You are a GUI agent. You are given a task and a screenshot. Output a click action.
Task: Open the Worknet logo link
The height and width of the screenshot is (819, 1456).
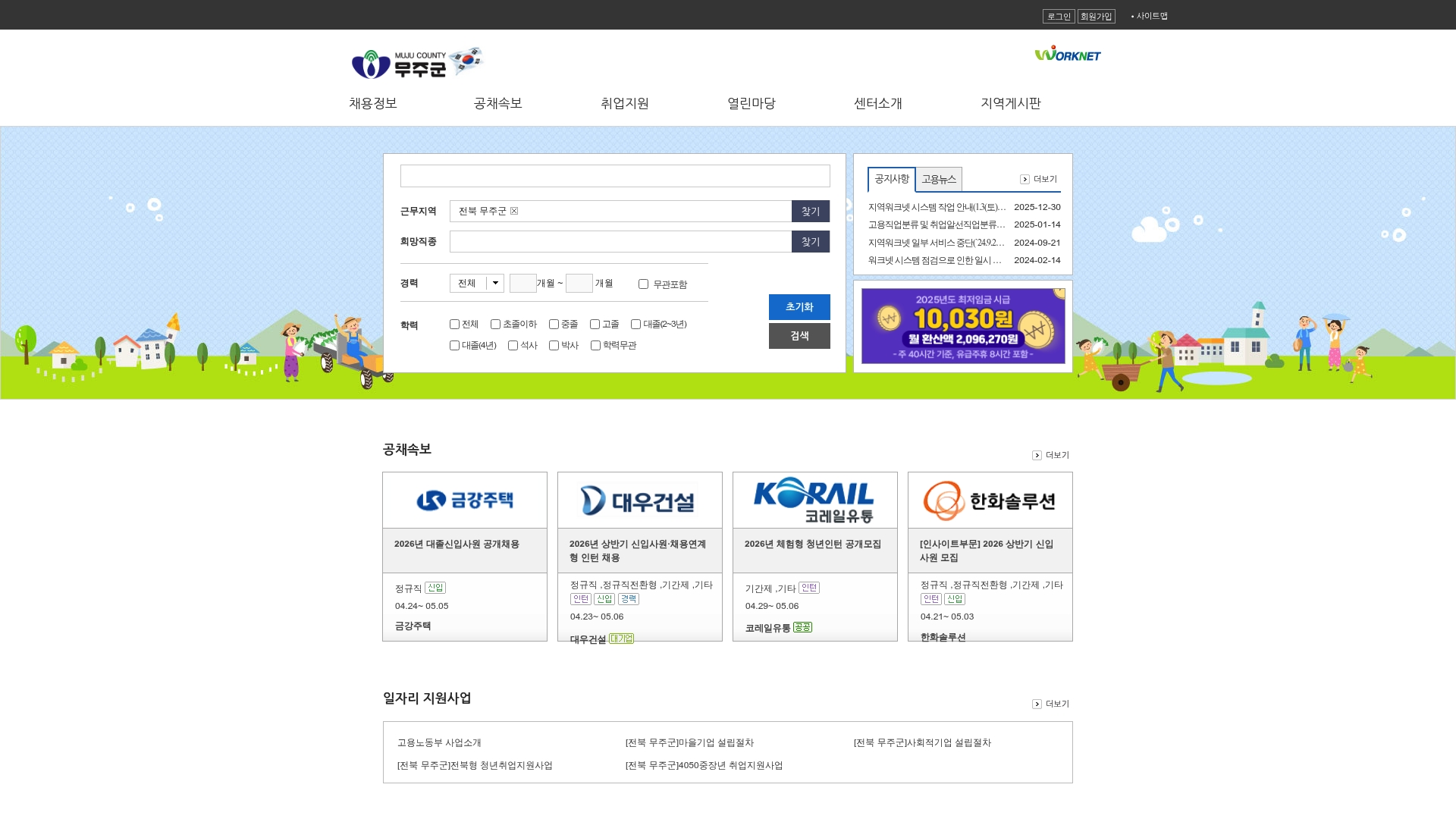point(1068,54)
